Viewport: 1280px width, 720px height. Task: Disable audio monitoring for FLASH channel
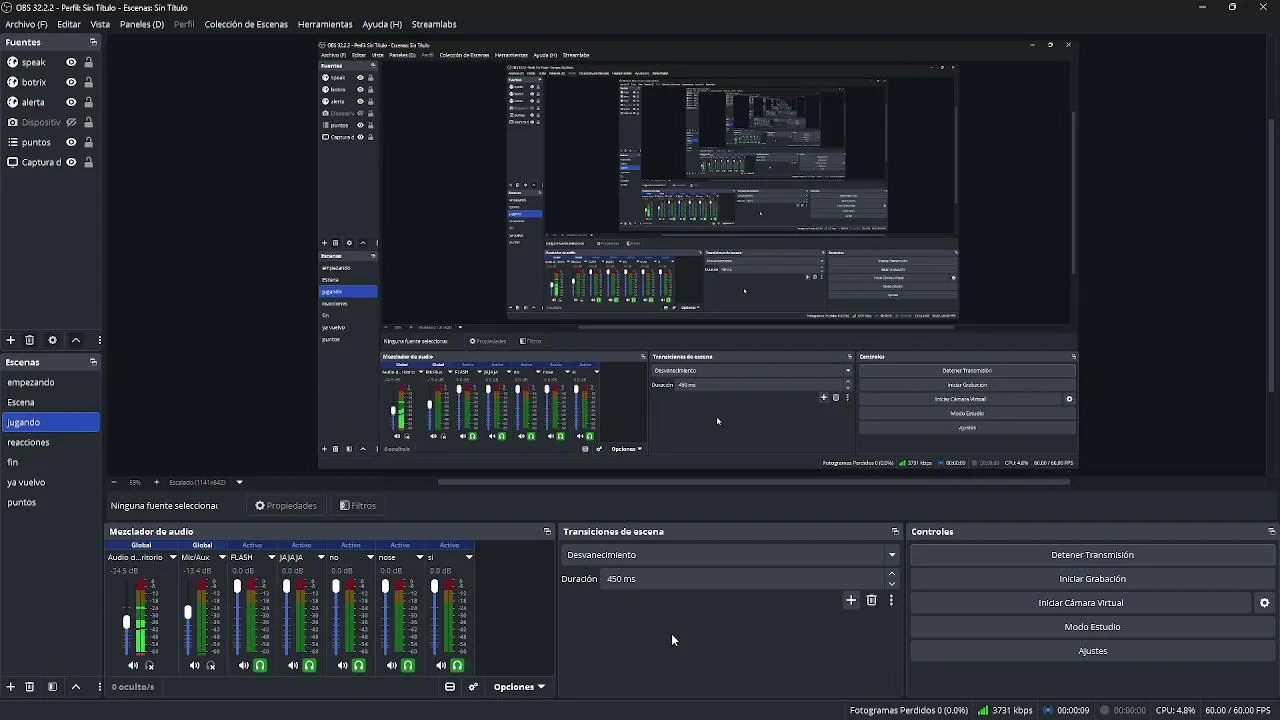(260, 665)
